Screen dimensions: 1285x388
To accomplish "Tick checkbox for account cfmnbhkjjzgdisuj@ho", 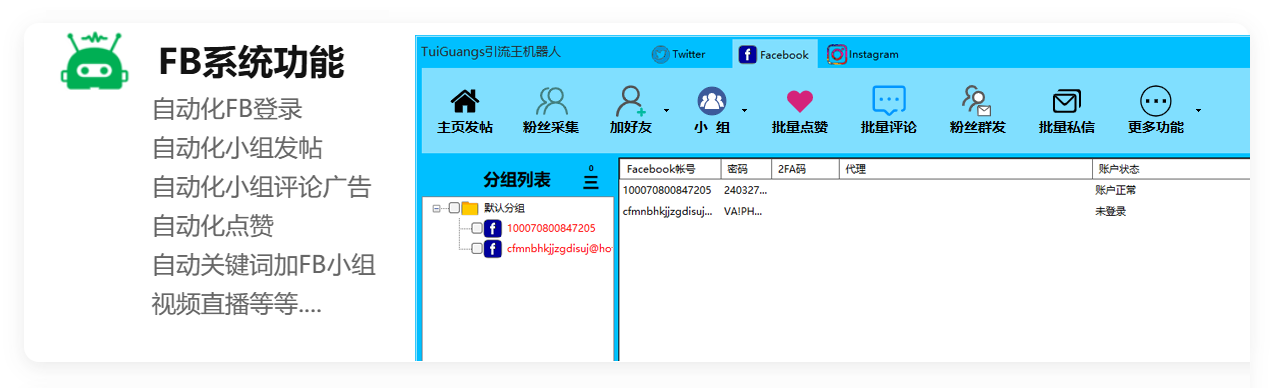I will click(x=476, y=248).
